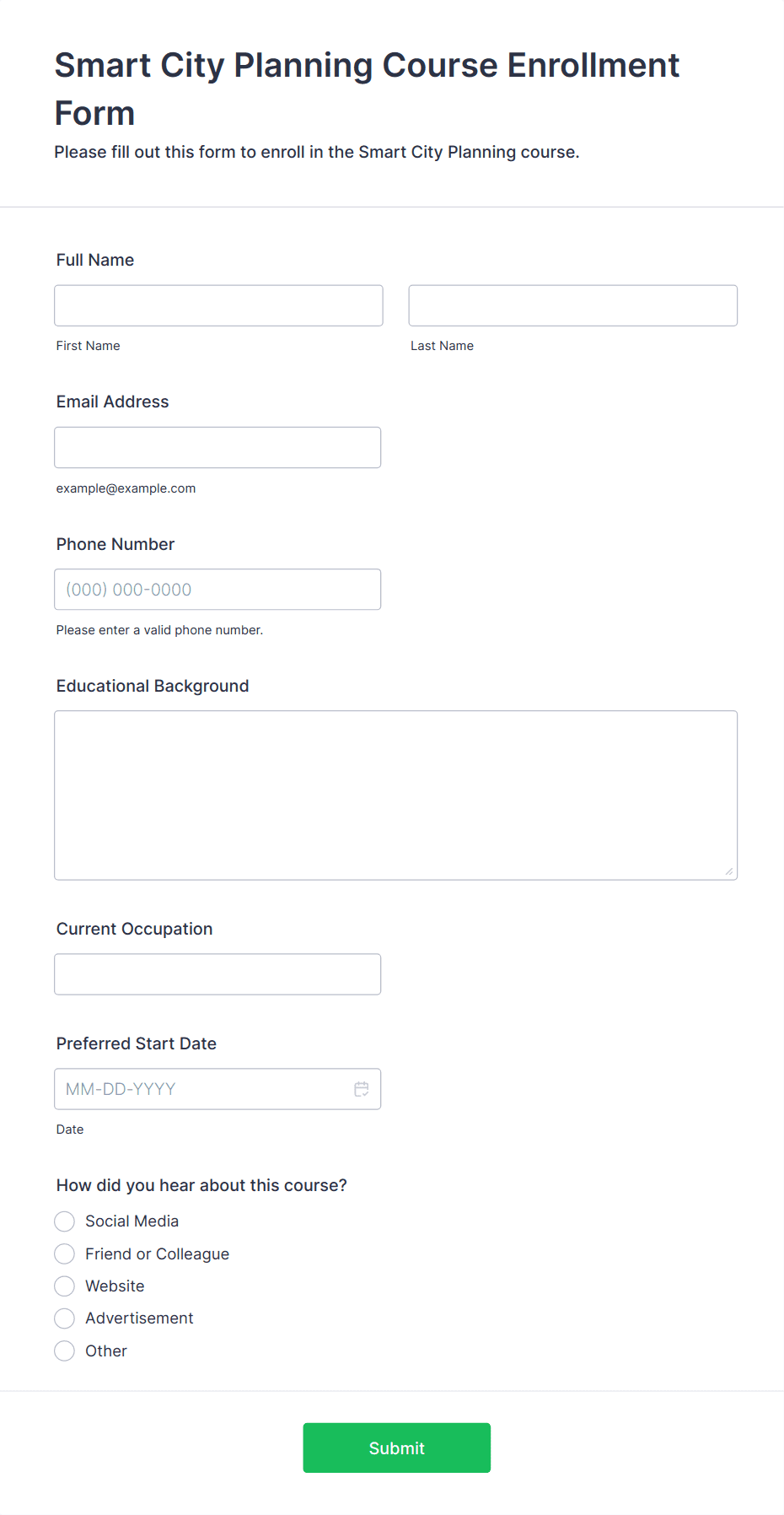This screenshot has height=1515, width=784.
Task: Click the Phone Number input box
Action: point(217,590)
